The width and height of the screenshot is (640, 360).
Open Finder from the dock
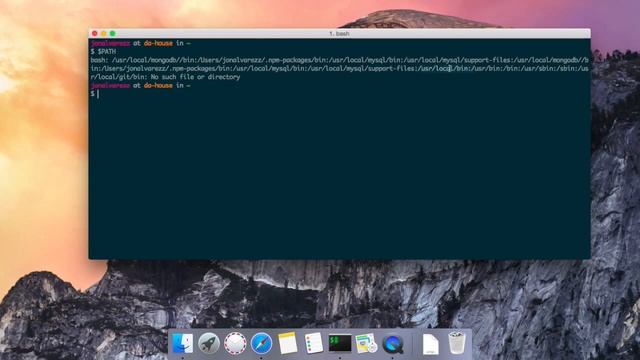[x=182, y=343]
